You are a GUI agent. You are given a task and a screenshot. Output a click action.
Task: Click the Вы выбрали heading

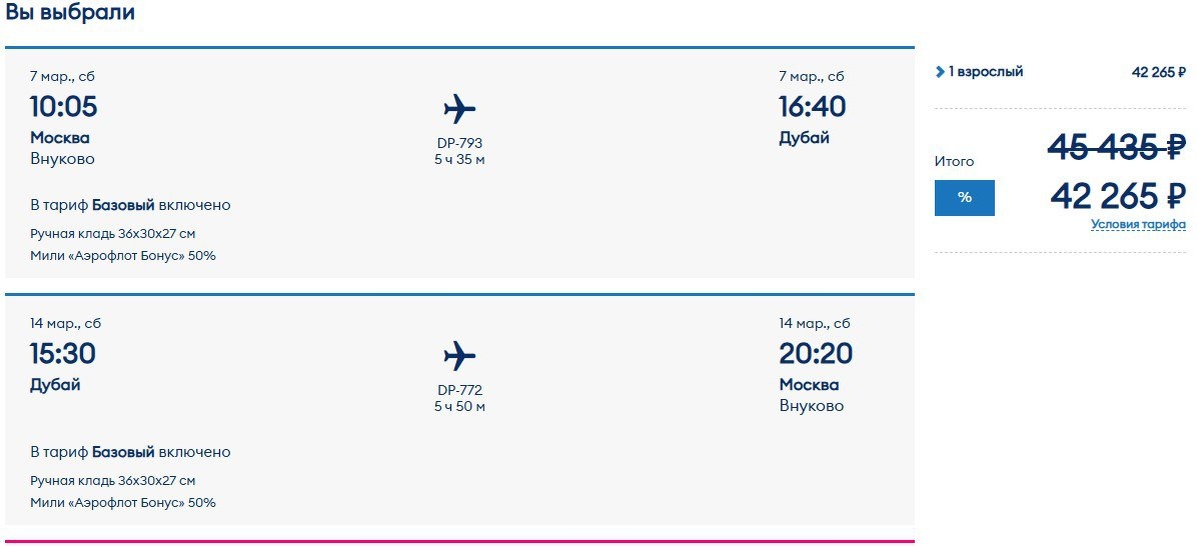70,13
